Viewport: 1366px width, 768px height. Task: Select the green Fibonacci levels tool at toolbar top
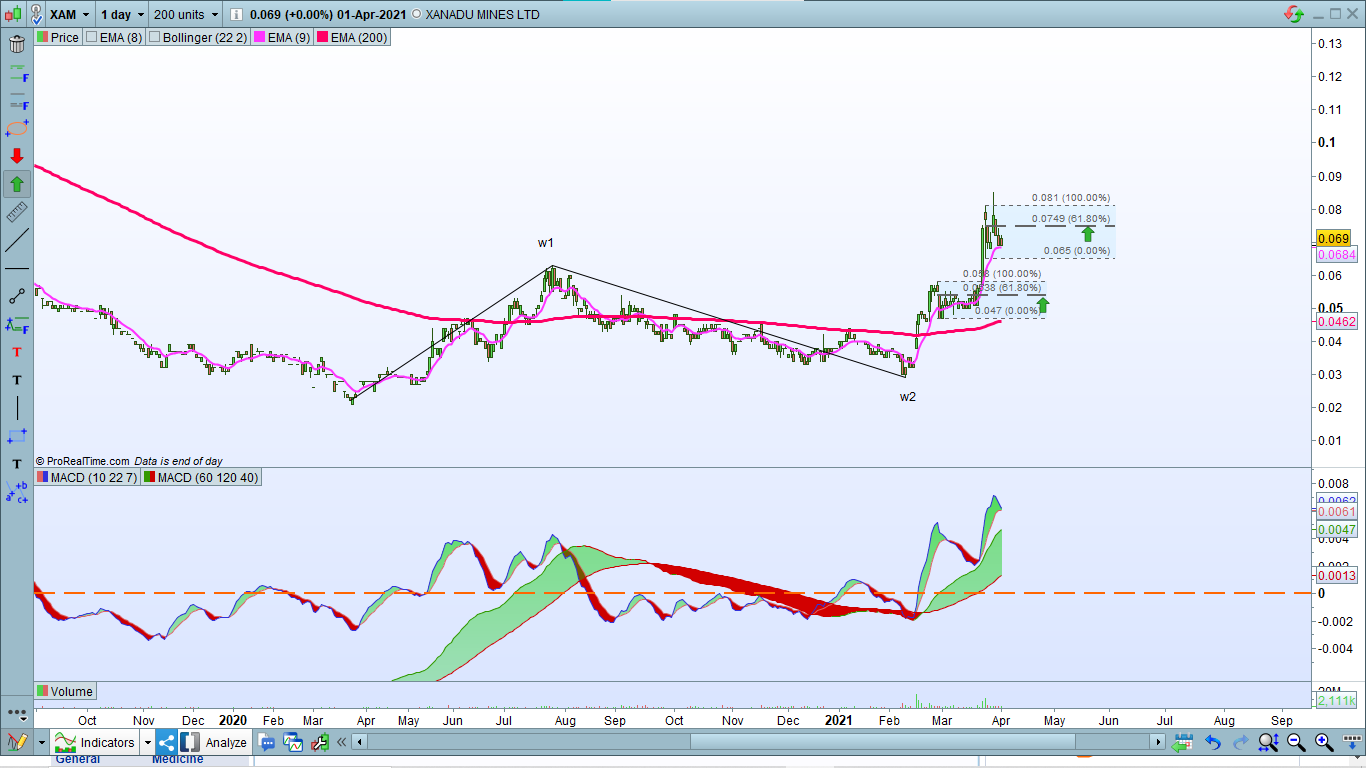tap(17, 72)
